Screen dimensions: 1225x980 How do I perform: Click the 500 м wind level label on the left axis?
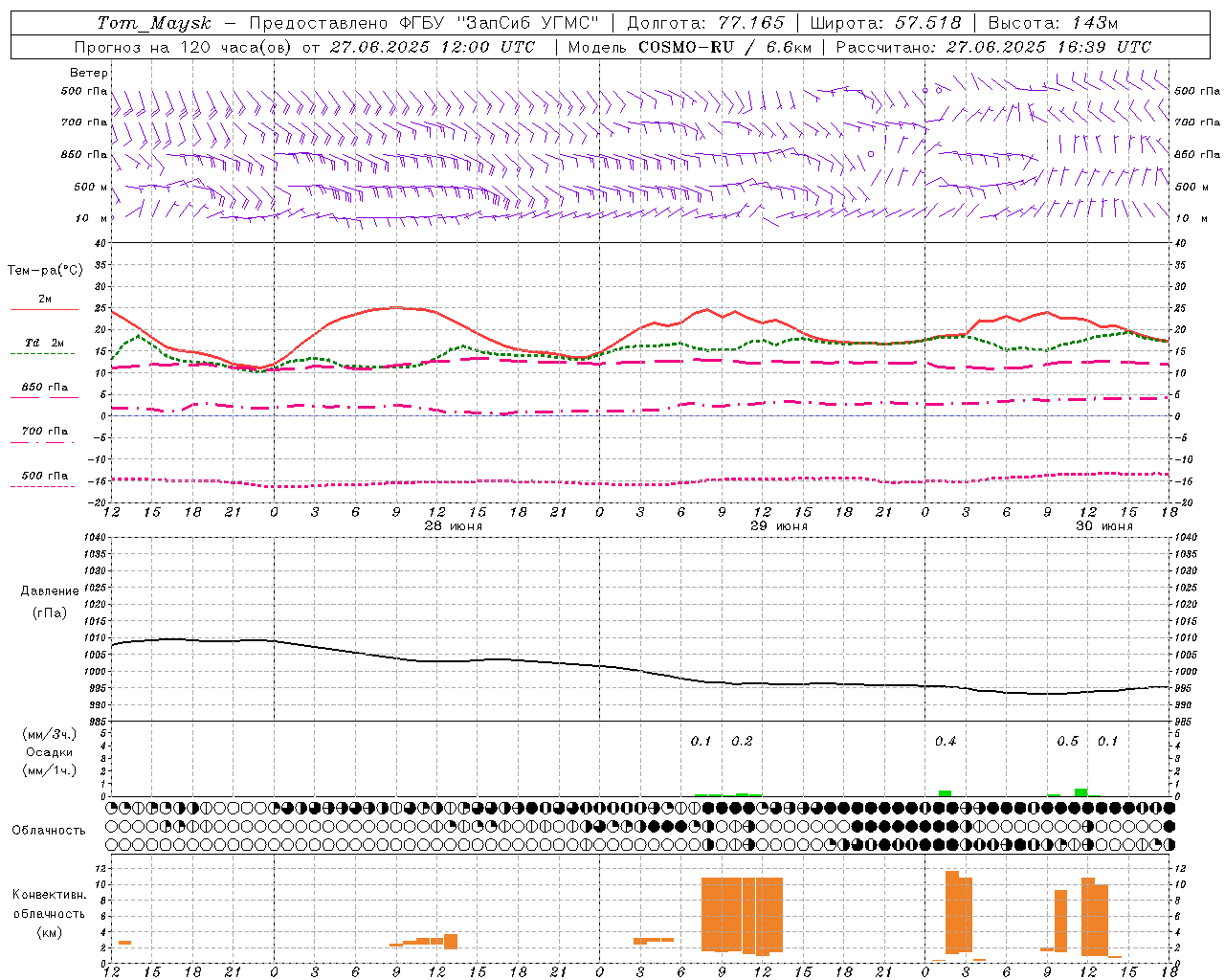(x=91, y=187)
